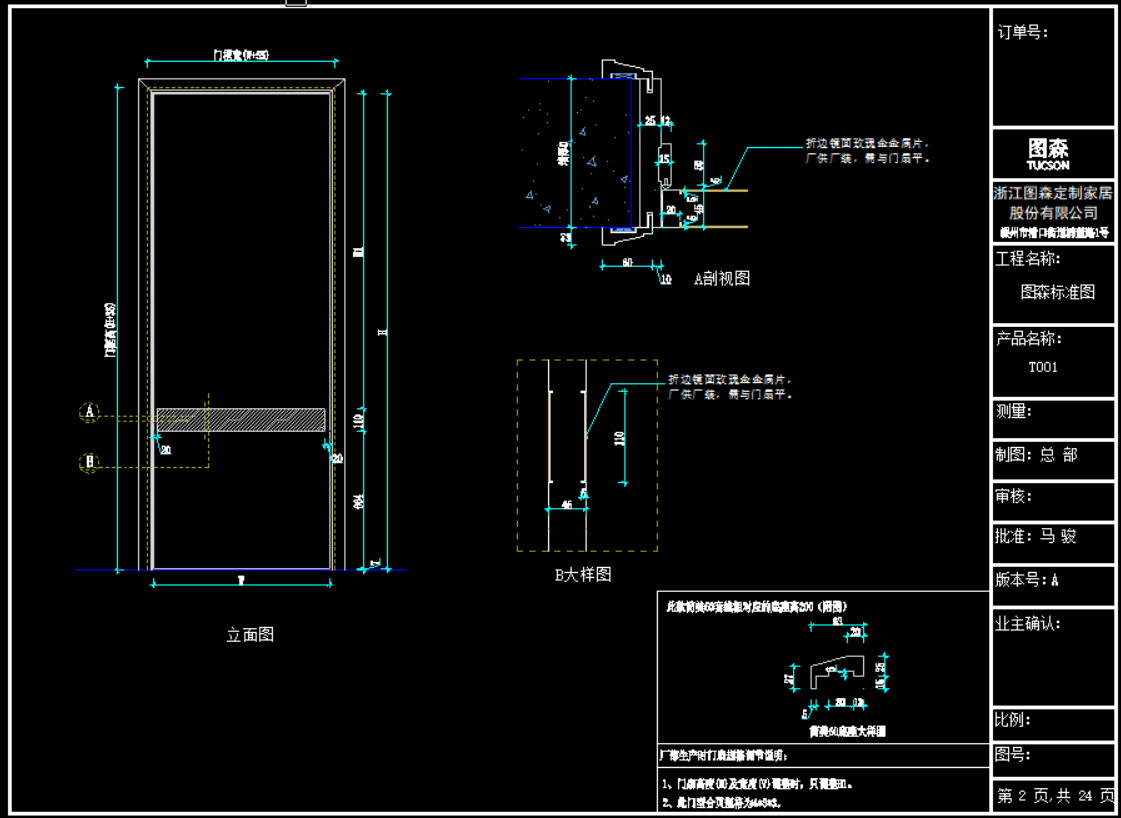This screenshot has height=818, width=1121.
Task: Click the W width dimension below door
Action: 241,580
